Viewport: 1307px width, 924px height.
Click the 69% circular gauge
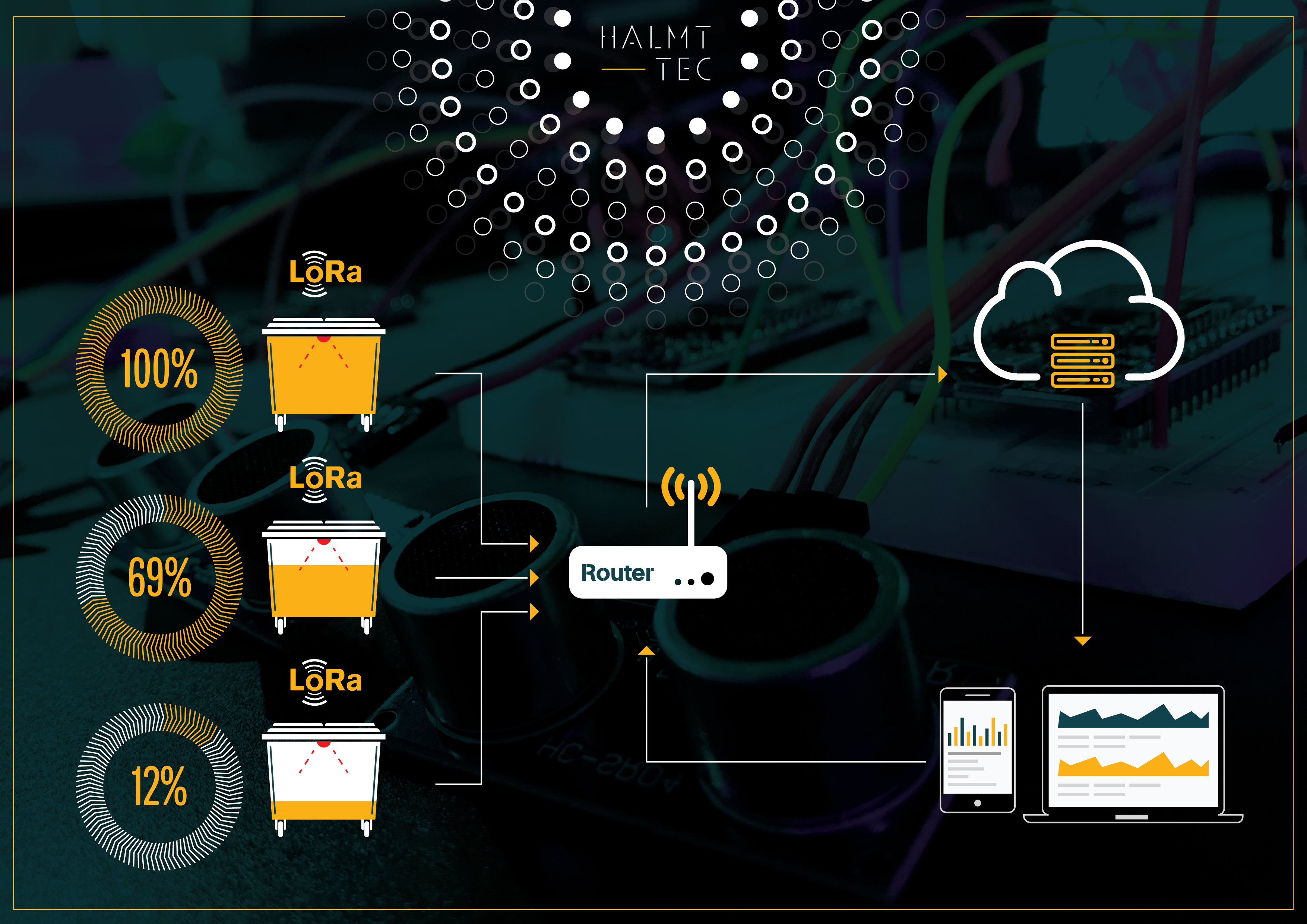[159, 578]
